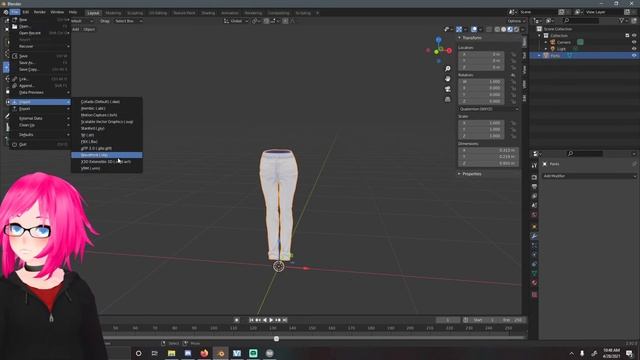Viewport: 640px width, 360px height.
Task: Toggle viewport overlays button
Action: pyautogui.click(x=474, y=29)
